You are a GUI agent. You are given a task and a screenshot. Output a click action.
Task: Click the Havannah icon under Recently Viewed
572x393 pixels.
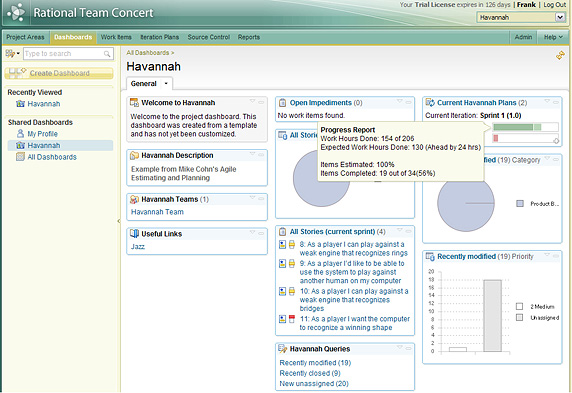pyautogui.click(x=20, y=104)
